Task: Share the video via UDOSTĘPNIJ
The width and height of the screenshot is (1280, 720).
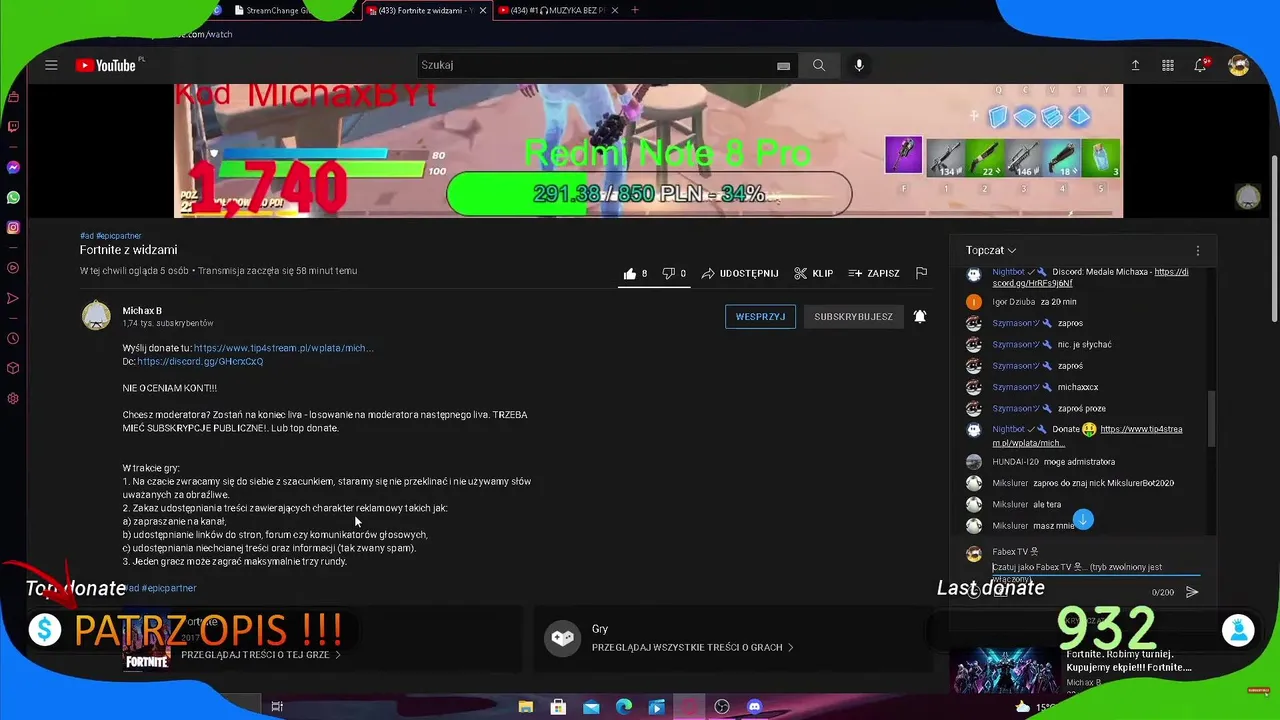Action: pos(740,273)
